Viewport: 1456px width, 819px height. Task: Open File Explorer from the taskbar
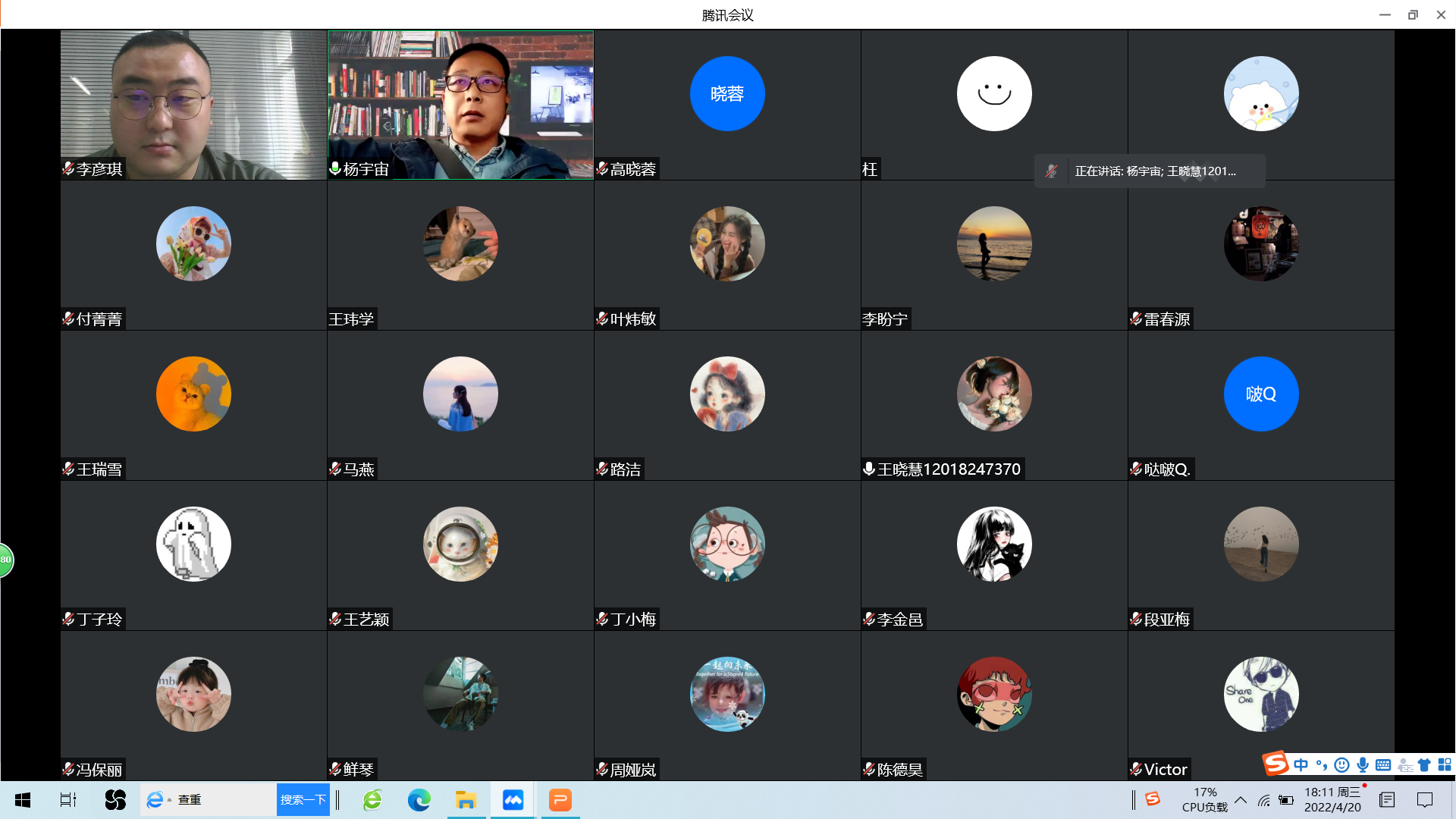click(466, 800)
